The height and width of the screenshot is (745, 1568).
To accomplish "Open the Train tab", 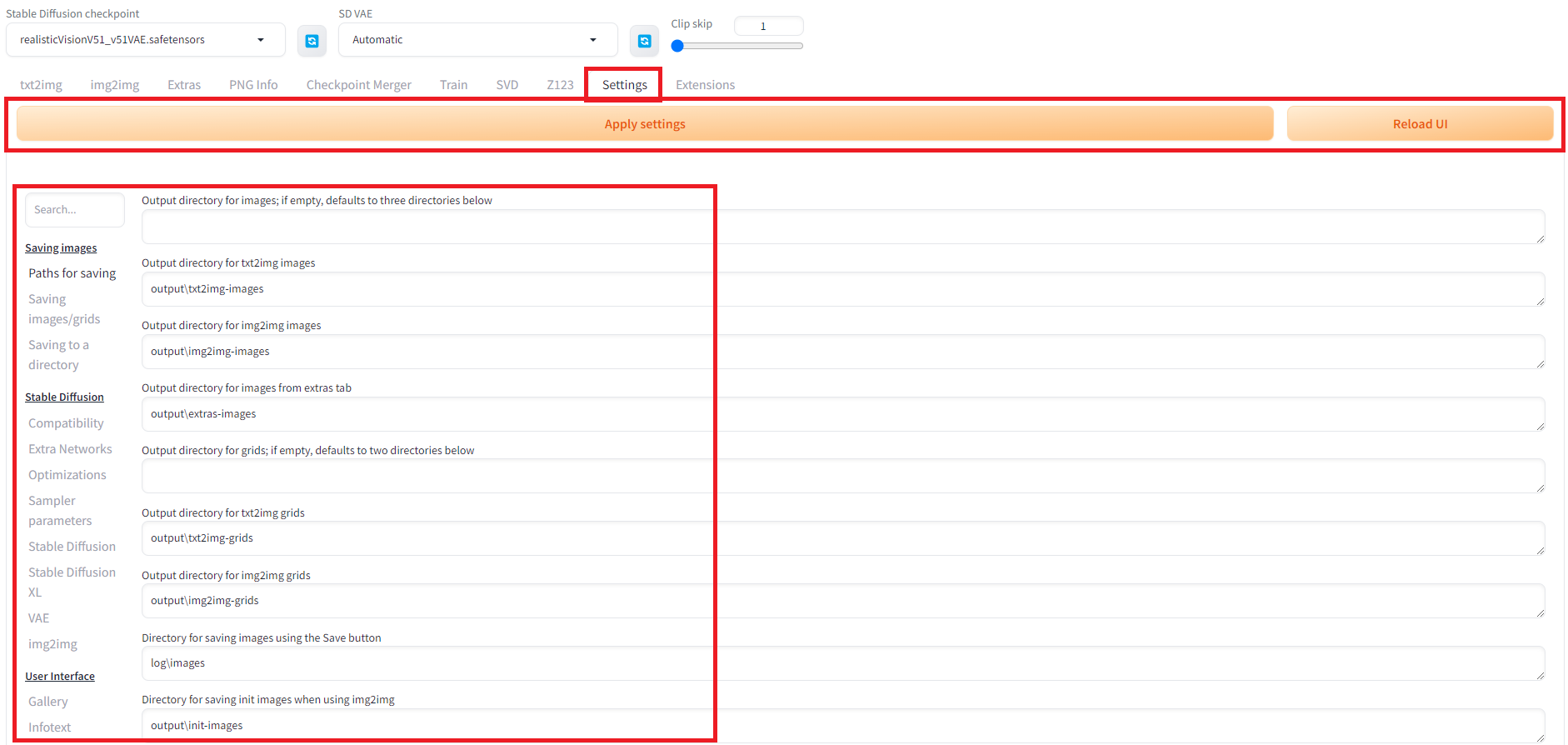I will pyautogui.click(x=453, y=85).
